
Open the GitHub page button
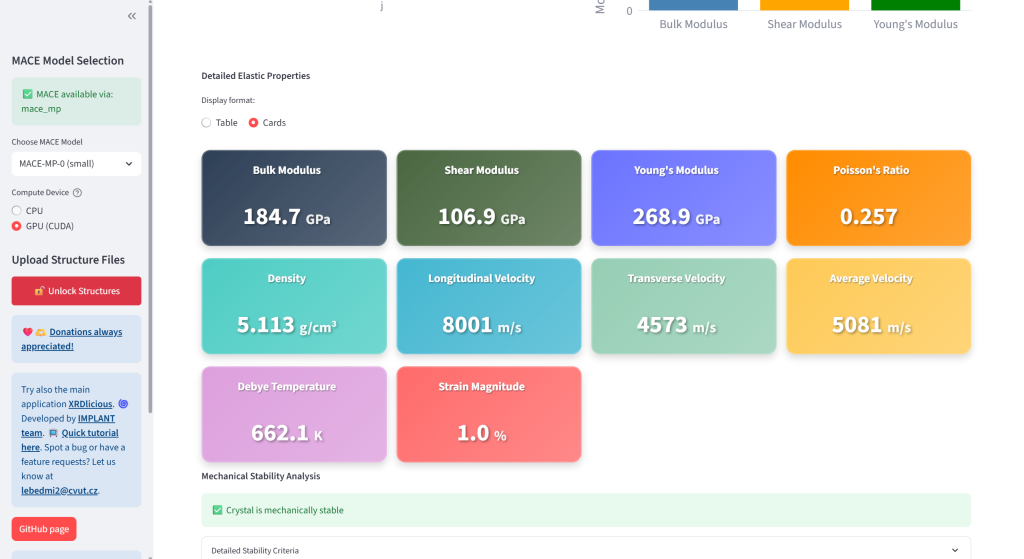click(x=44, y=529)
